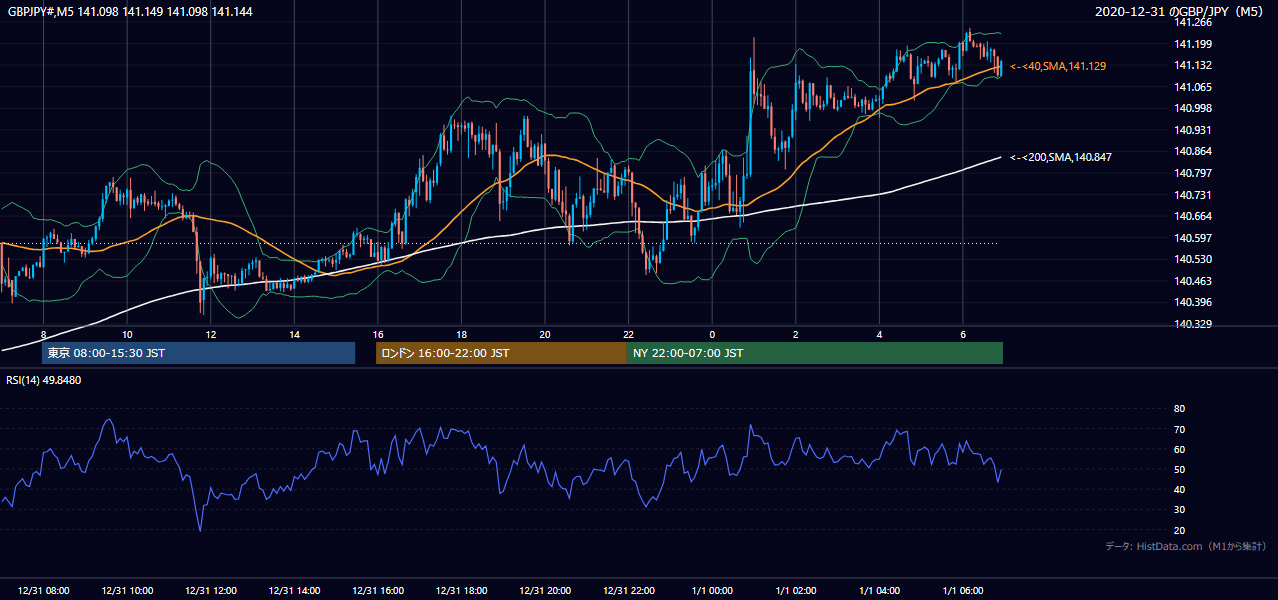The width and height of the screenshot is (1278, 600).
Task: Click the HistData.com data credit text
Action: [x=1185, y=546]
